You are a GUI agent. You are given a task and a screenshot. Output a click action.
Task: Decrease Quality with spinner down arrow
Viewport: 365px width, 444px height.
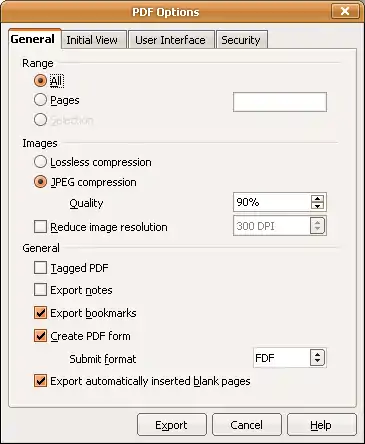pos(317,206)
